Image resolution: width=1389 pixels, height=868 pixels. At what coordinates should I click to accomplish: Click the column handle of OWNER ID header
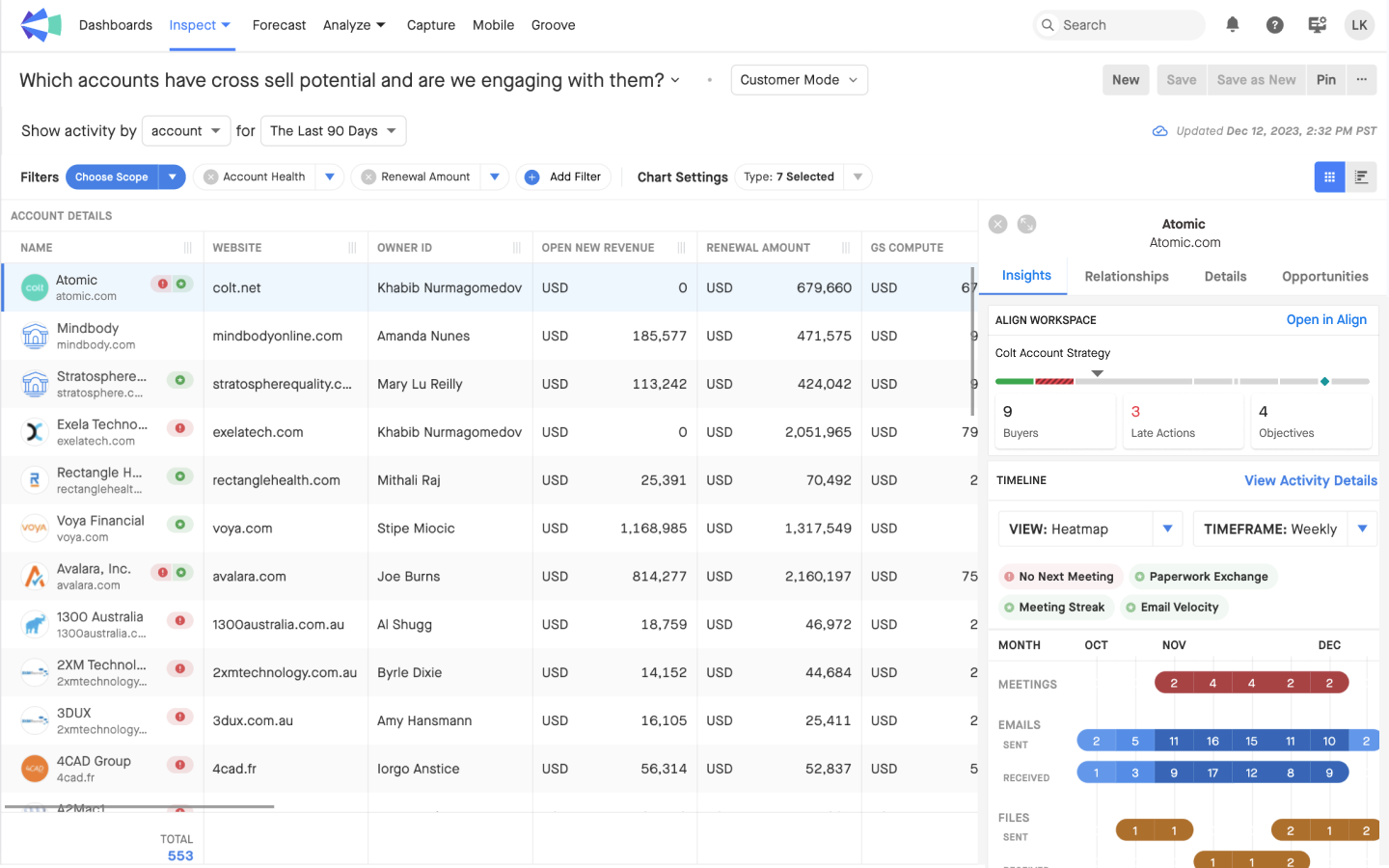[517, 248]
